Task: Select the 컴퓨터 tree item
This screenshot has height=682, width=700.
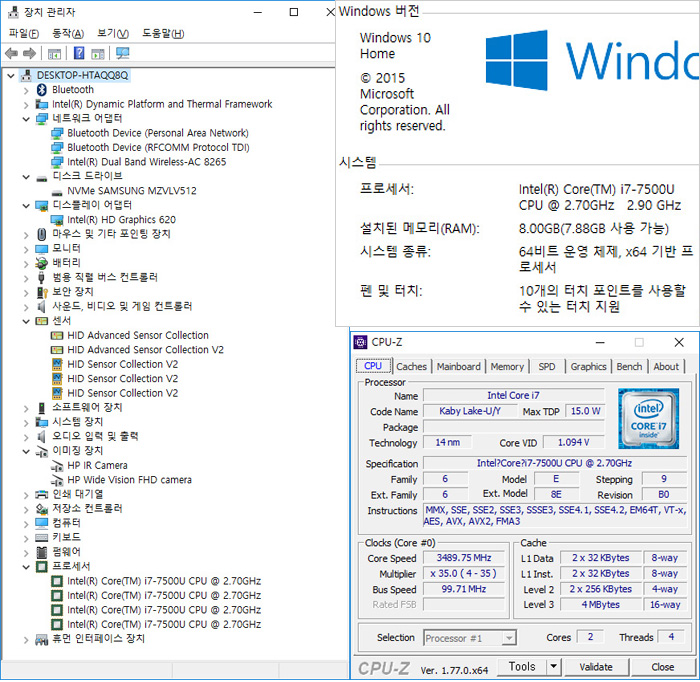Action: point(66,523)
